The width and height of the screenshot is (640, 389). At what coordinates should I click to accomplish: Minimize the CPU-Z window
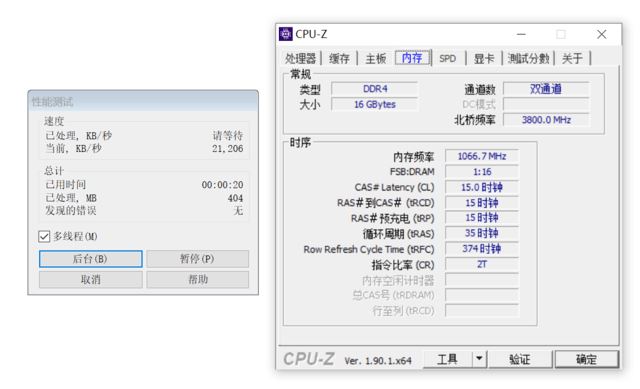(521, 34)
